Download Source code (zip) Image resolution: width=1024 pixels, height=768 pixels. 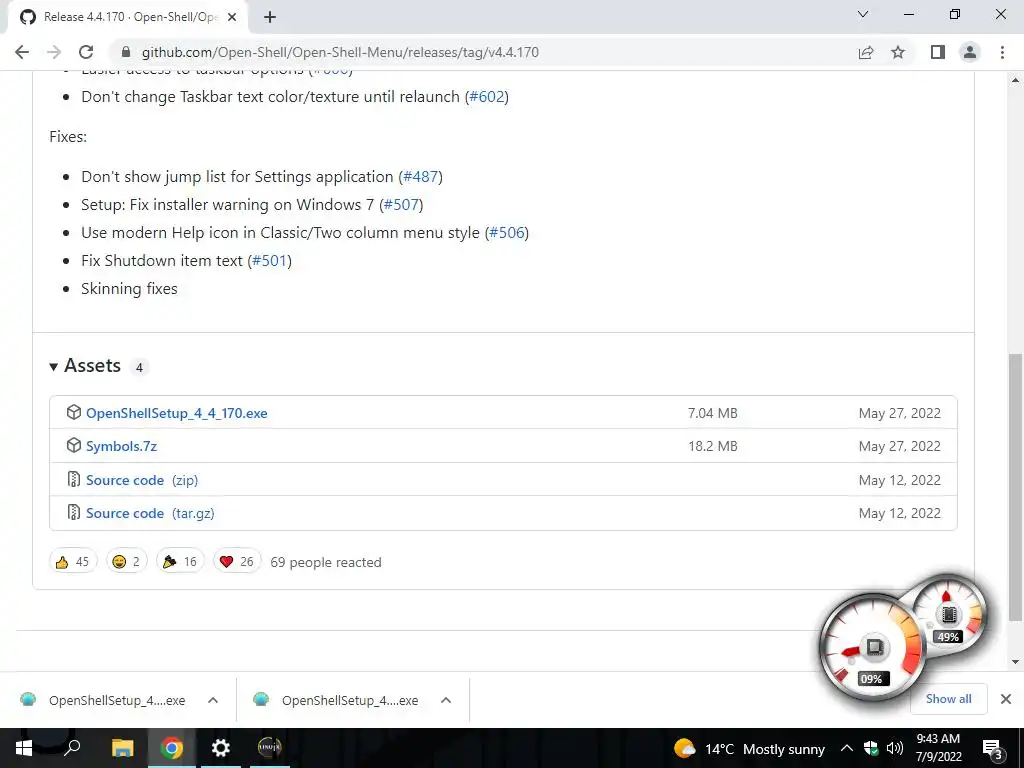click(x=142, y=481)
